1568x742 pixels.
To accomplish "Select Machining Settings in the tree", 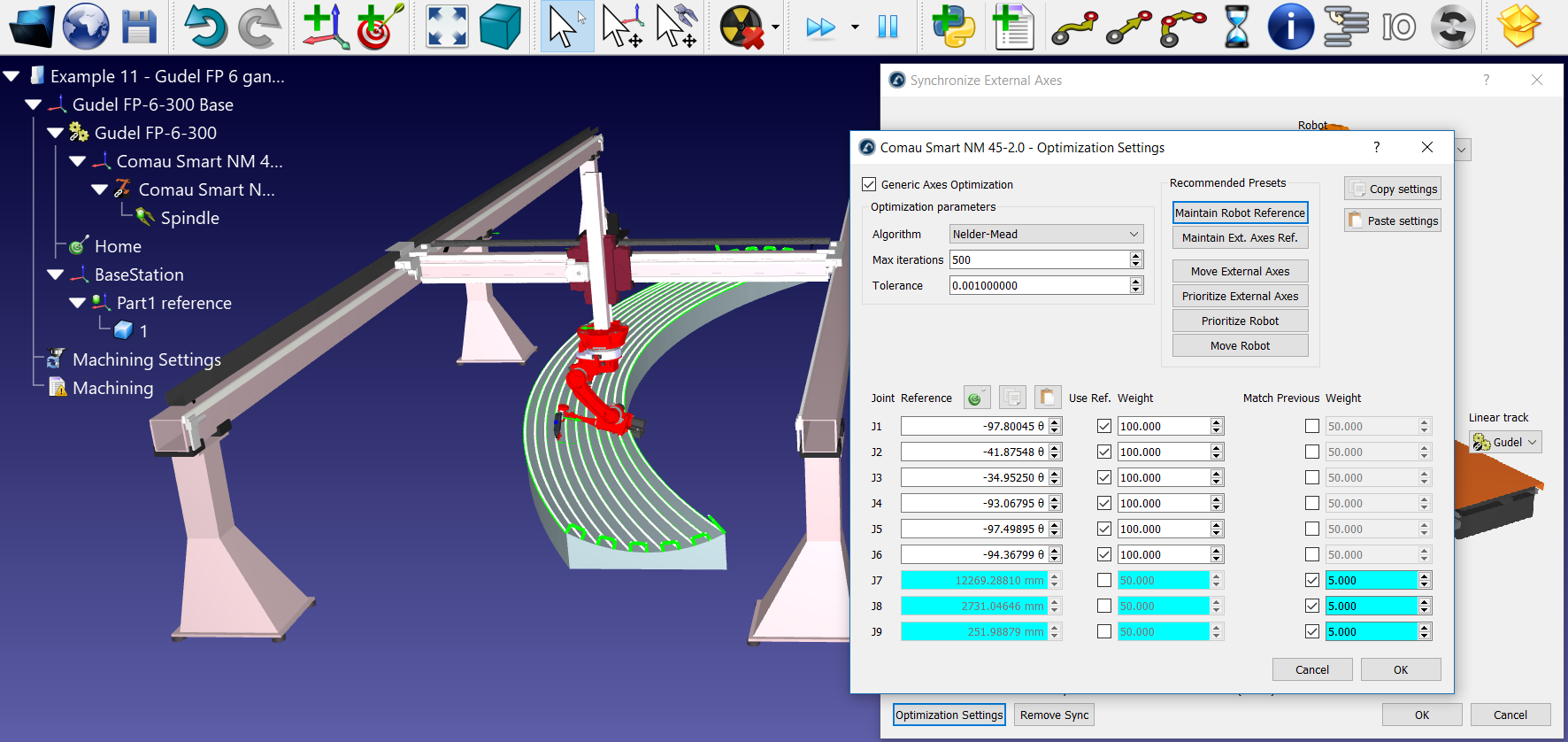I will click(x=146, y=359).
